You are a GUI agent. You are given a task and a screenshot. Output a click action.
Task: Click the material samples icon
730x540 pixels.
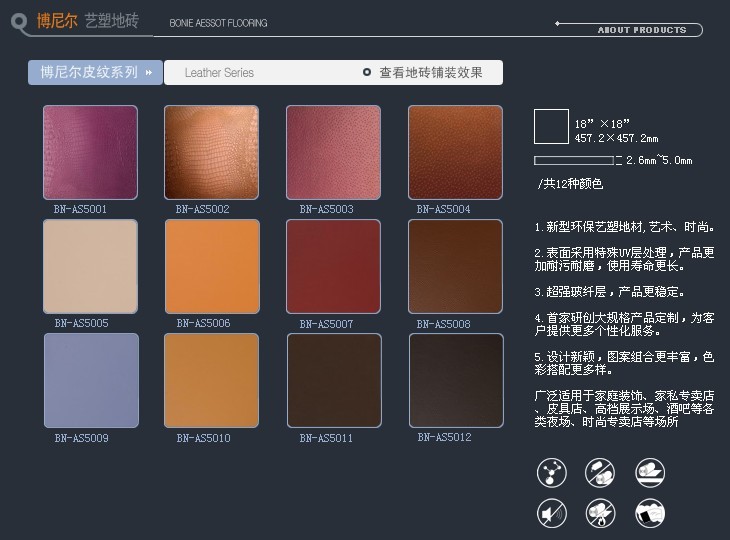coord(650,513)
